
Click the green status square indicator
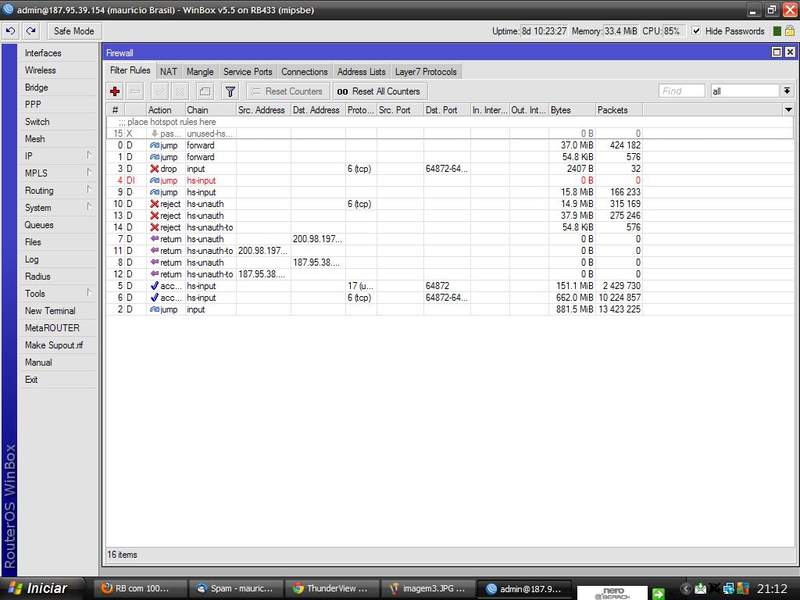777,31
